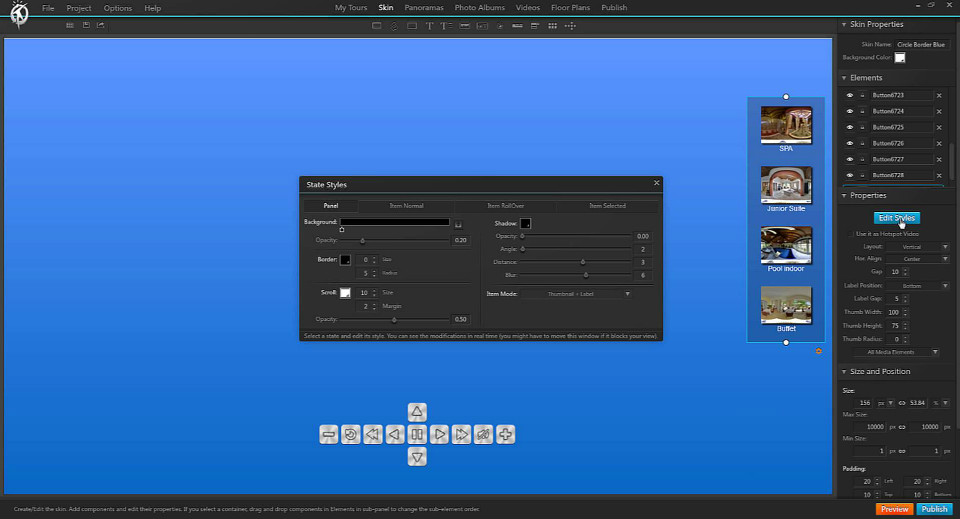Click the zoom out minus control button
The image size is (960, 519).
pyautogui.click(x=328, y=434)
